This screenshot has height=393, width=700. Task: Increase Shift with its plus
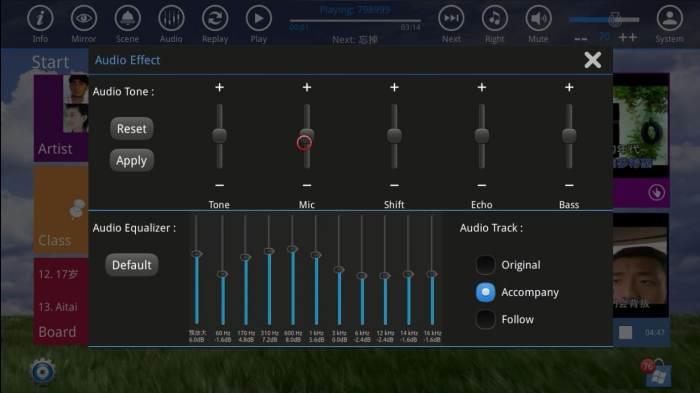coord(394,87)
